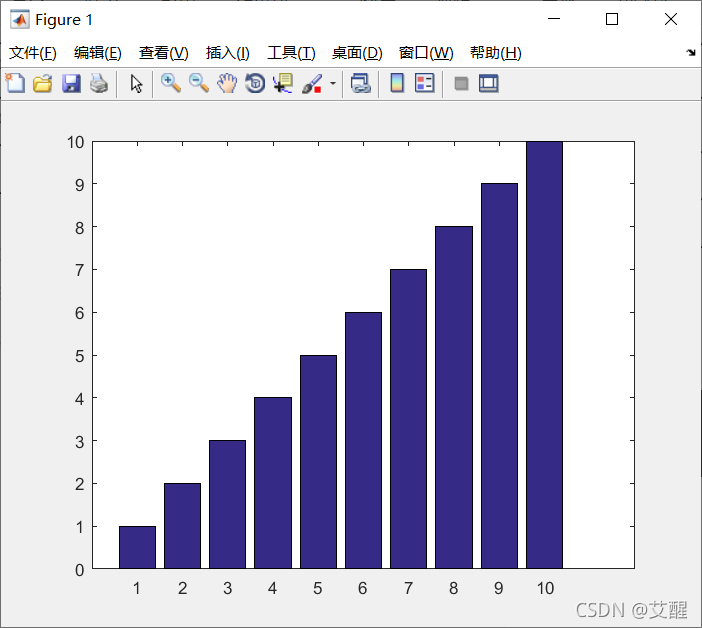Insert a legend via toolbar icon
Image resolution: width=702 pixels, height=628 pixels.
[424, 83]
